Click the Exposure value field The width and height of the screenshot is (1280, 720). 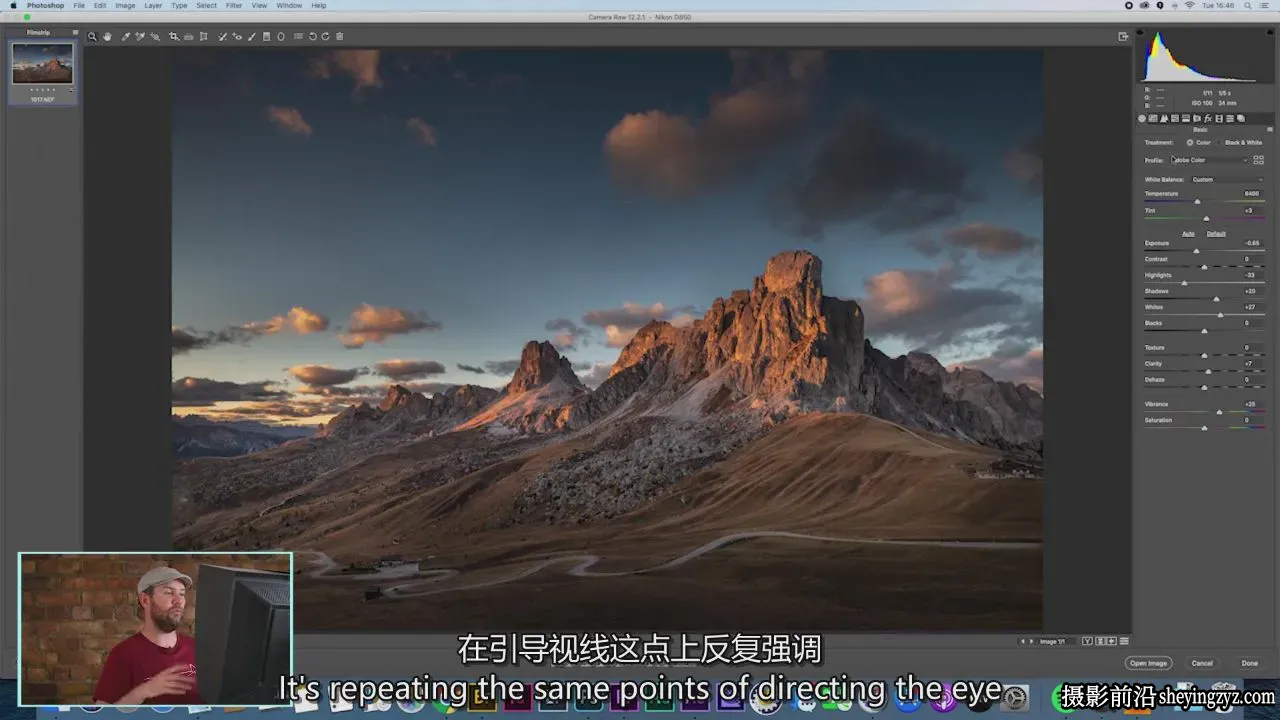[1252, 243]
